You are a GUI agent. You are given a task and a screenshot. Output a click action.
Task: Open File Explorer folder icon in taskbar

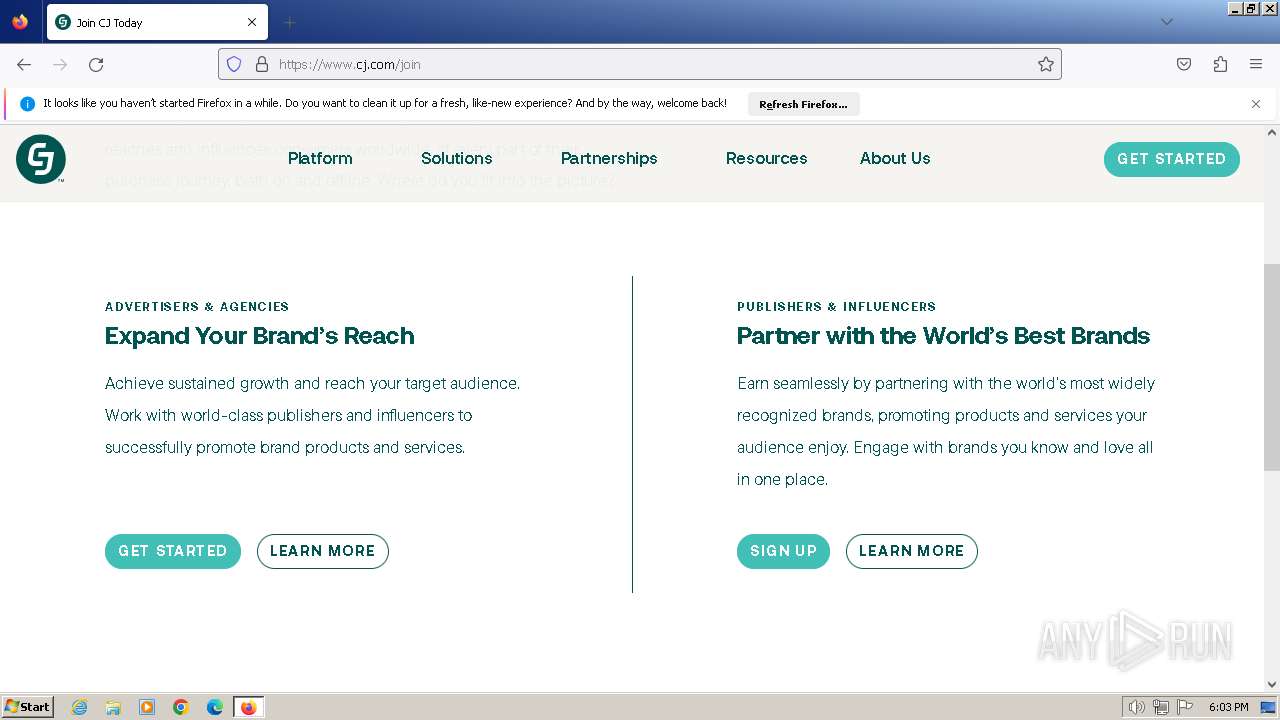113,707
